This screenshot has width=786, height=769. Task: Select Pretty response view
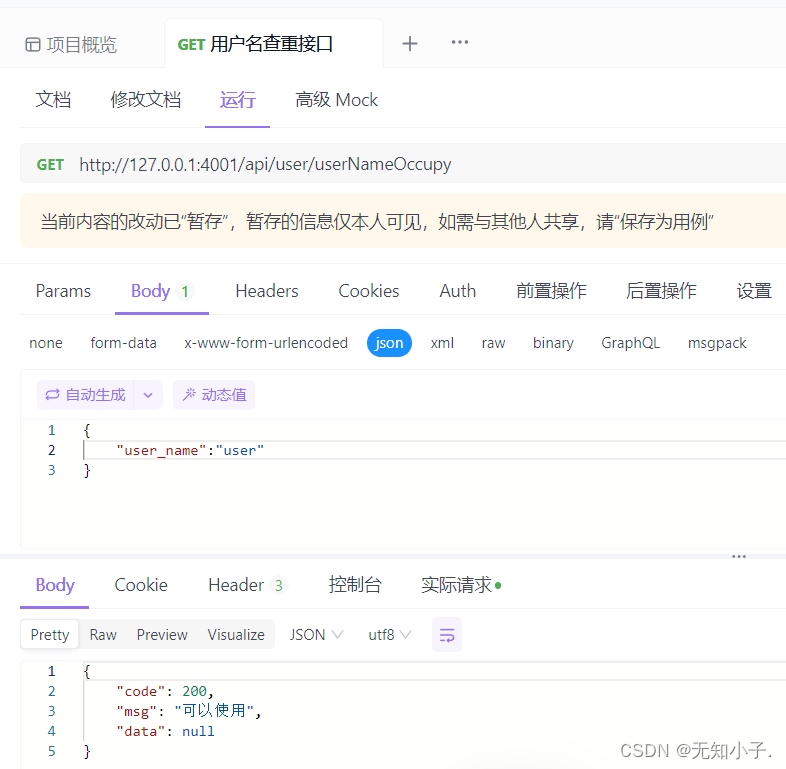click(50, 635)
